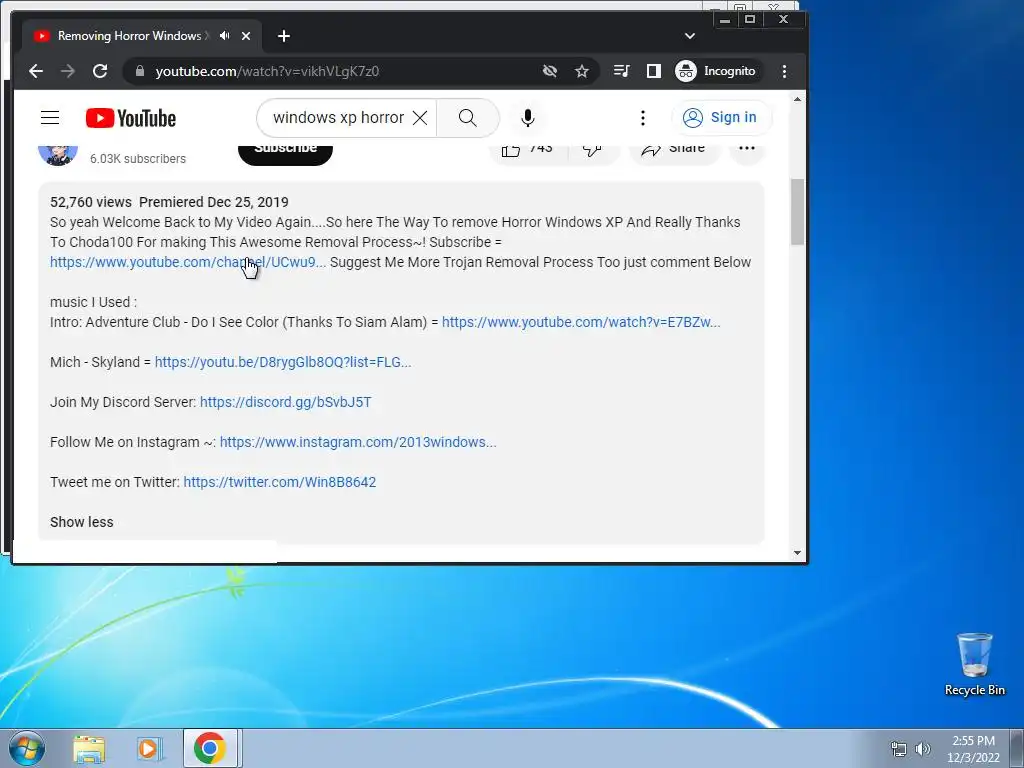Viewport: 1024px width, 768px height.
Task: Click the third-party cookies blocked eye icon
Action: 550,71
